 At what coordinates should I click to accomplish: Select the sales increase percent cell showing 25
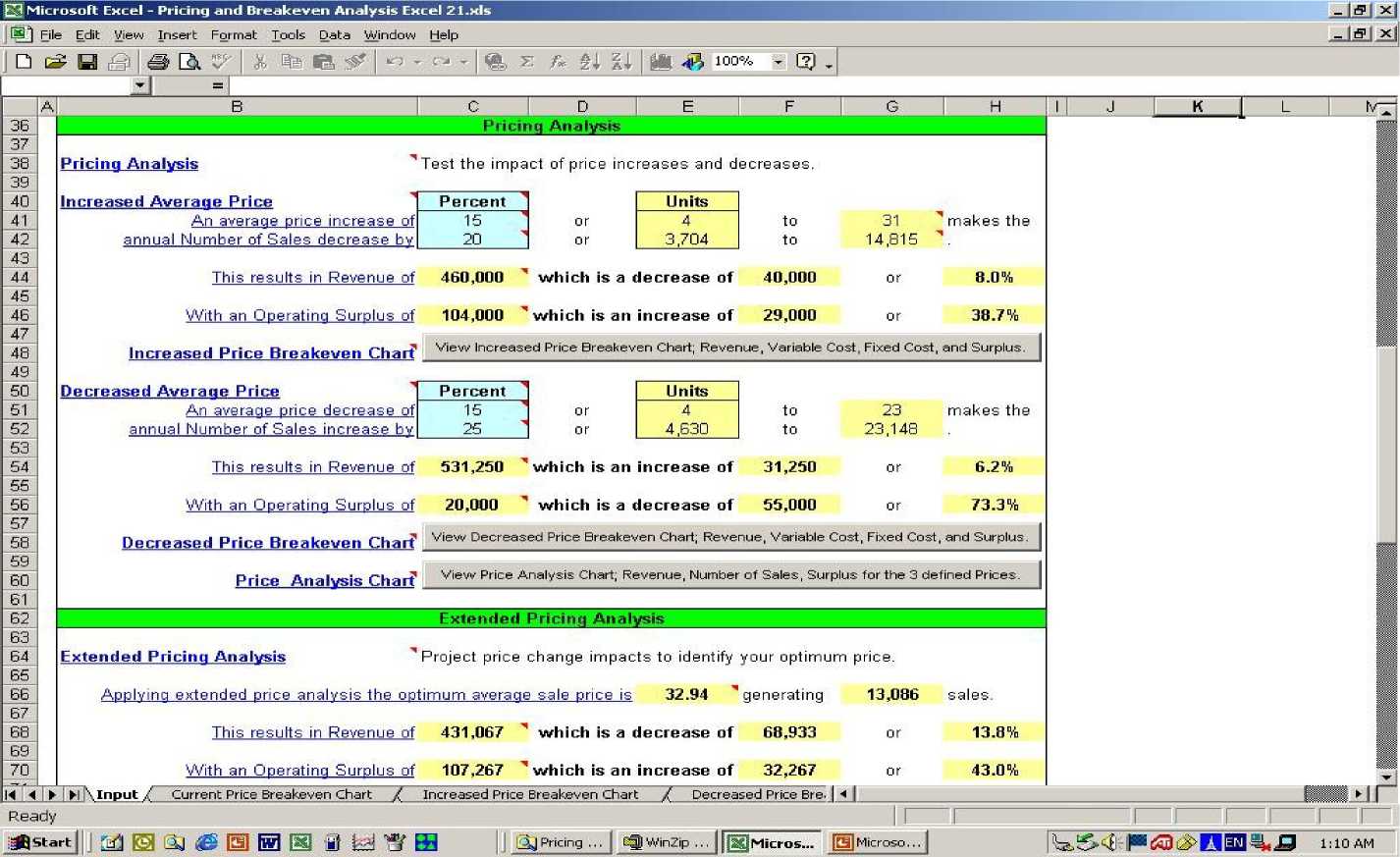(x=473, y=429)
